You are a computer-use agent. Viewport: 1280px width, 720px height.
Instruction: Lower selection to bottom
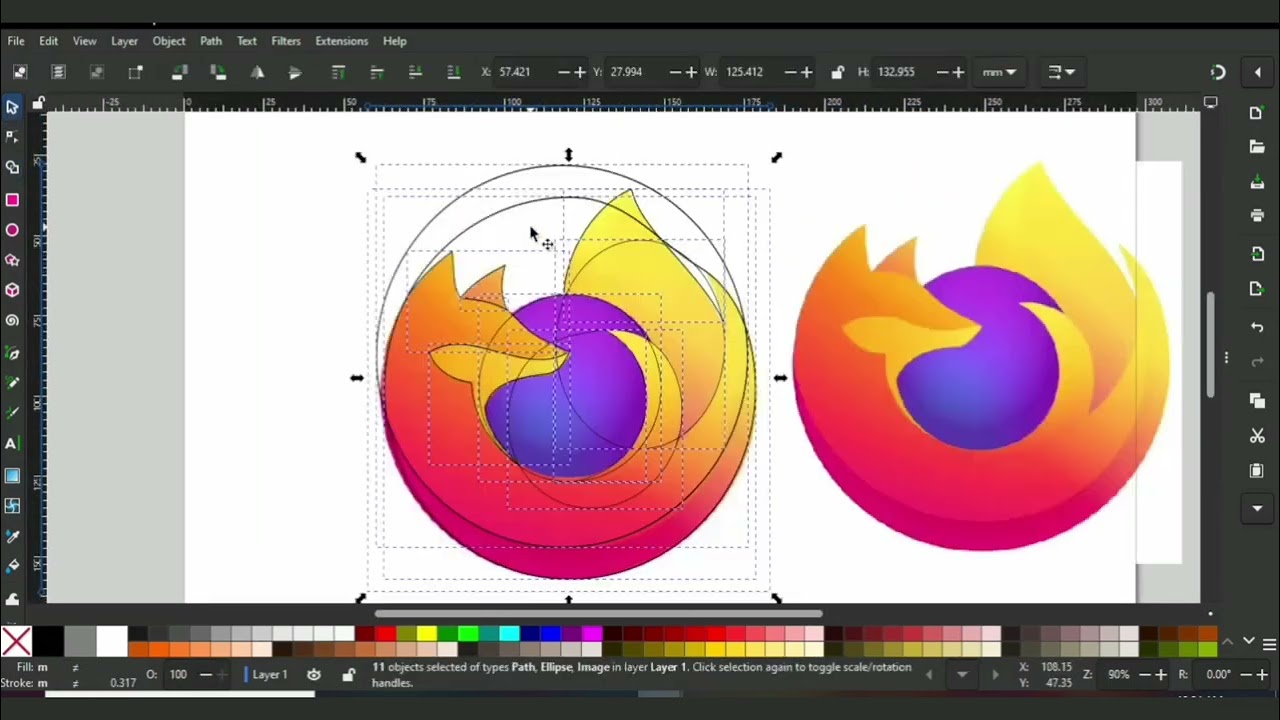(x=454, y=72)
